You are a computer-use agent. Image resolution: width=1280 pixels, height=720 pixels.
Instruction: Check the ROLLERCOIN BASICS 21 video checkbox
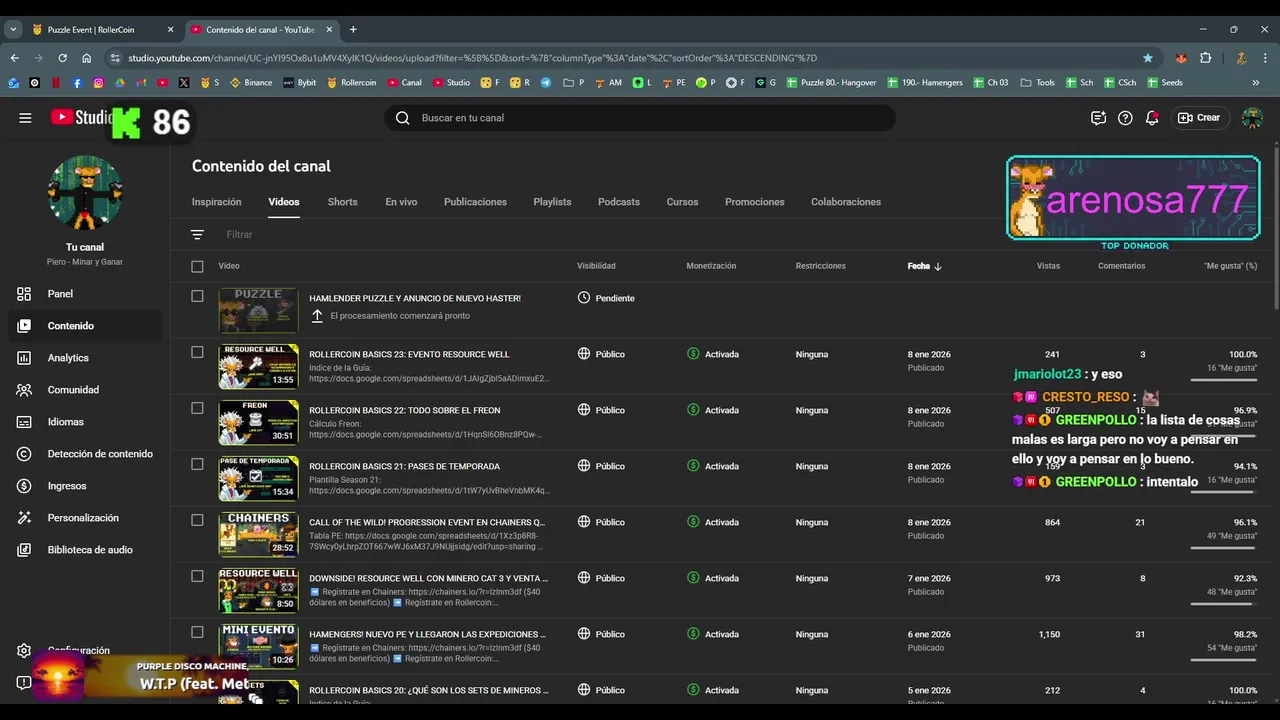(x=197, y=464)
